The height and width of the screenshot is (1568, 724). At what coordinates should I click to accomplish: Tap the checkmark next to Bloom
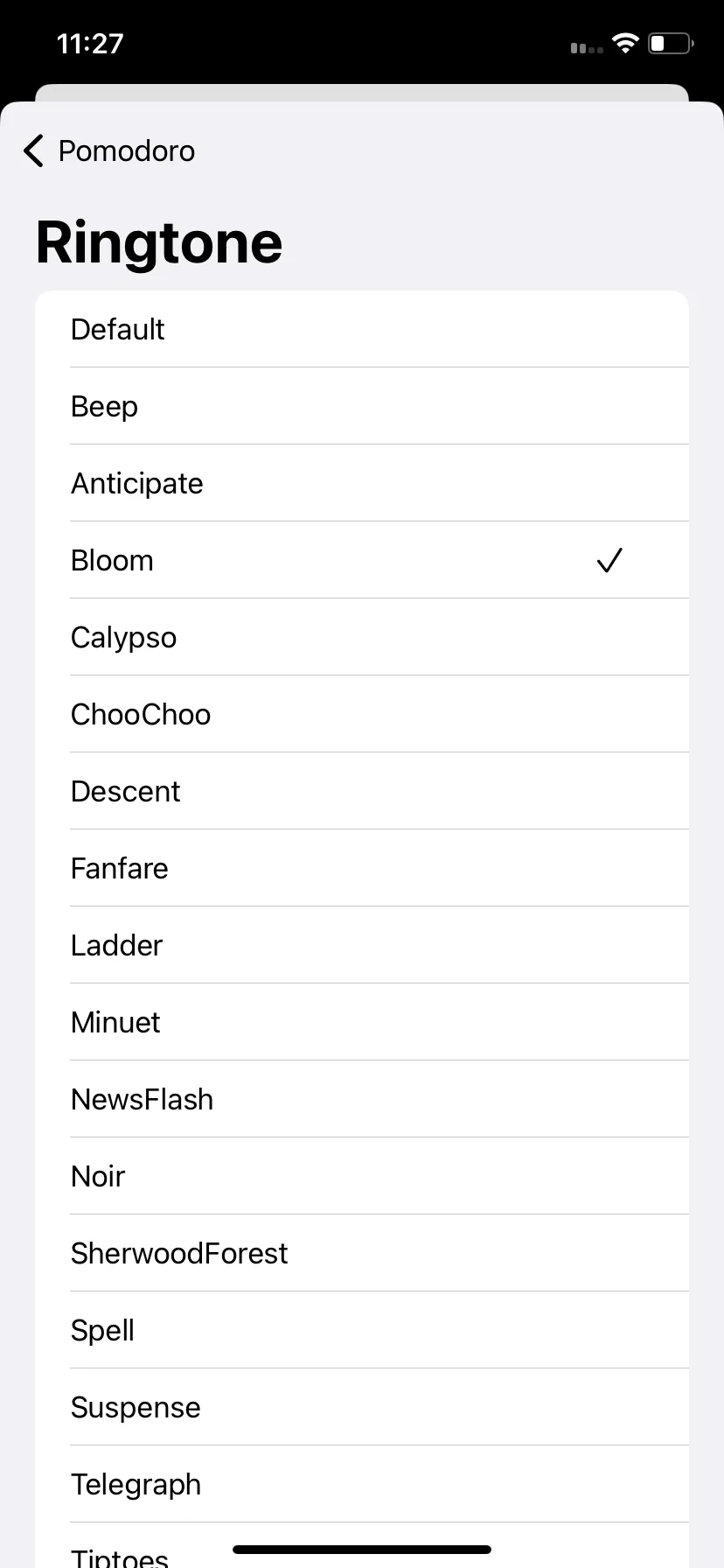point(609,560)
